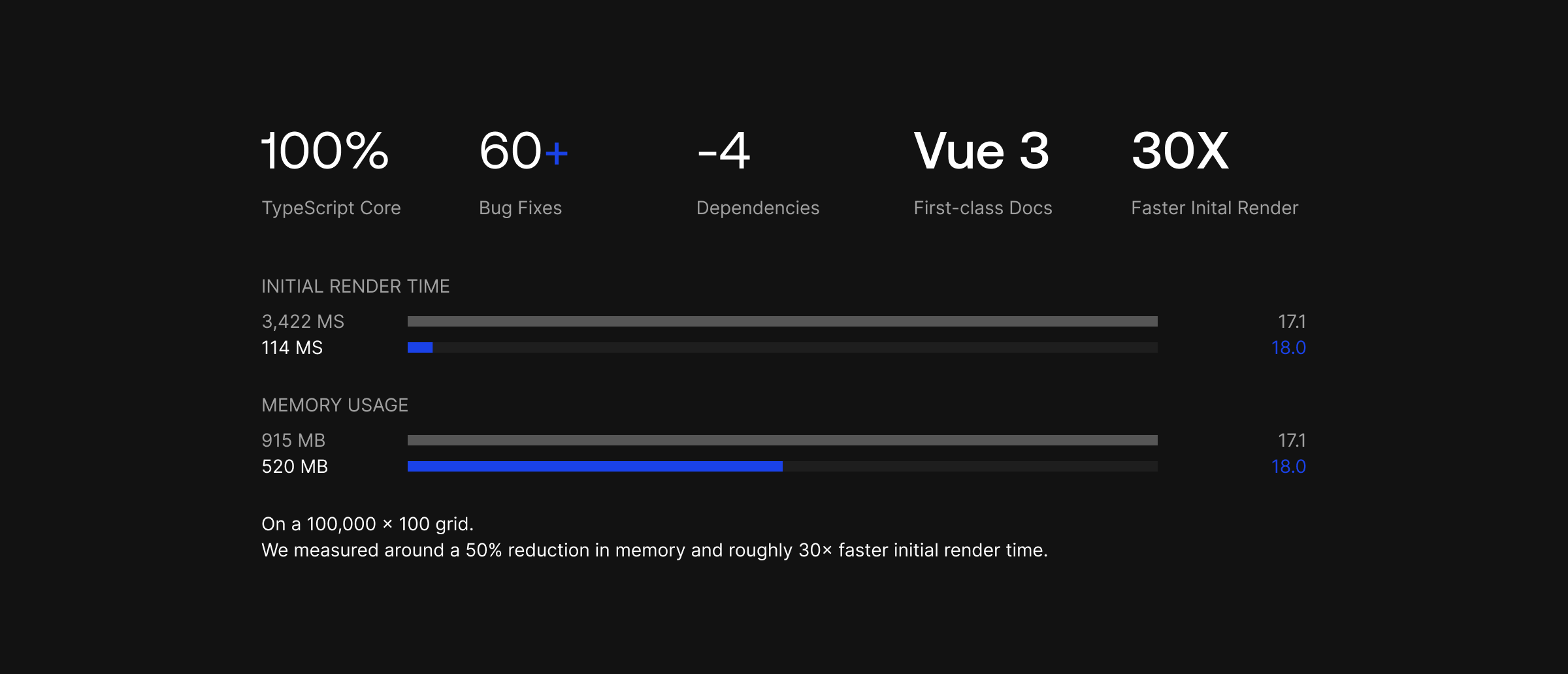1568x674 pixels.
Task: Select the Bug Fixes label
Action: (x=520, y=208)
